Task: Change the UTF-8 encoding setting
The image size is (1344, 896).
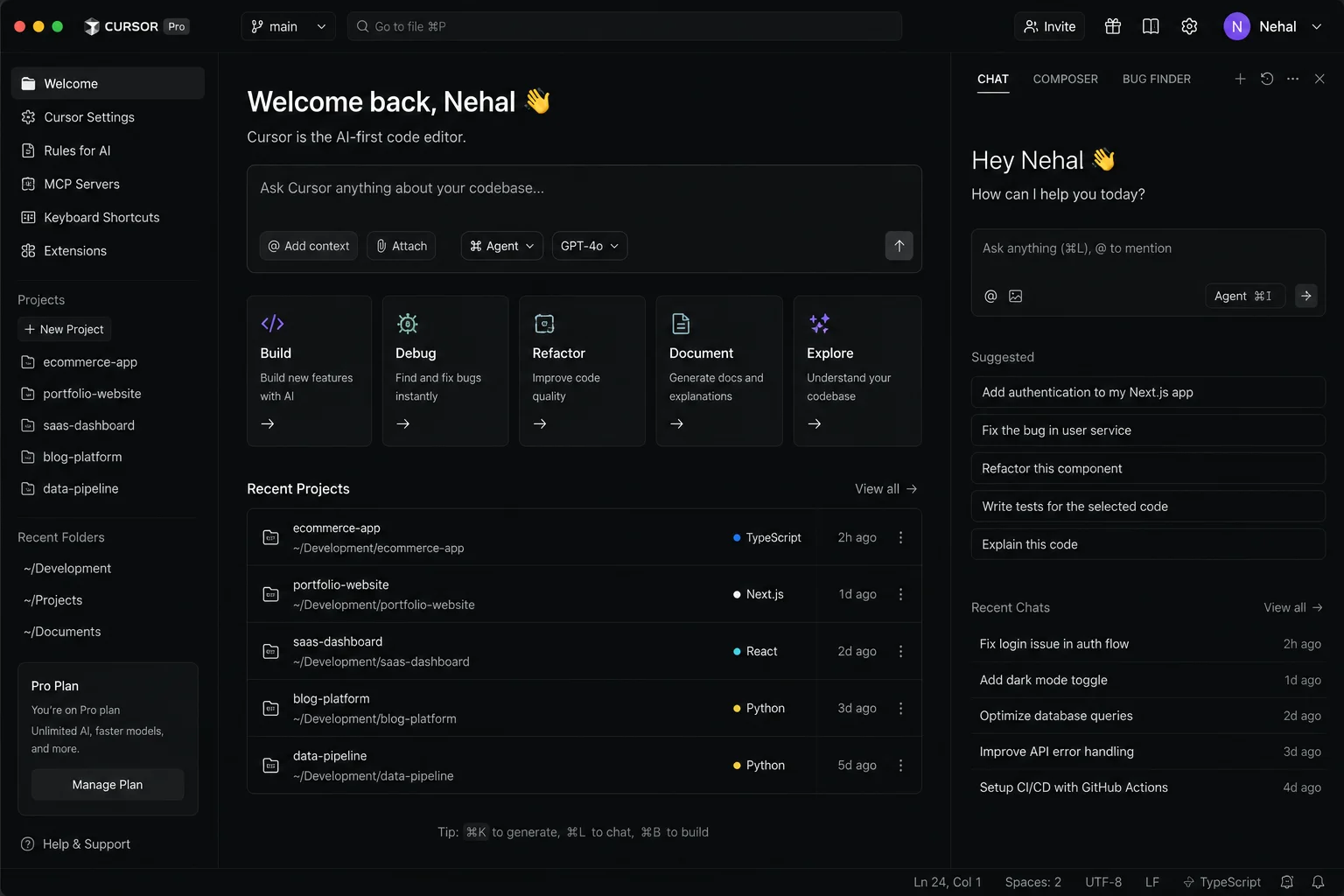Action: [1103, 882]
